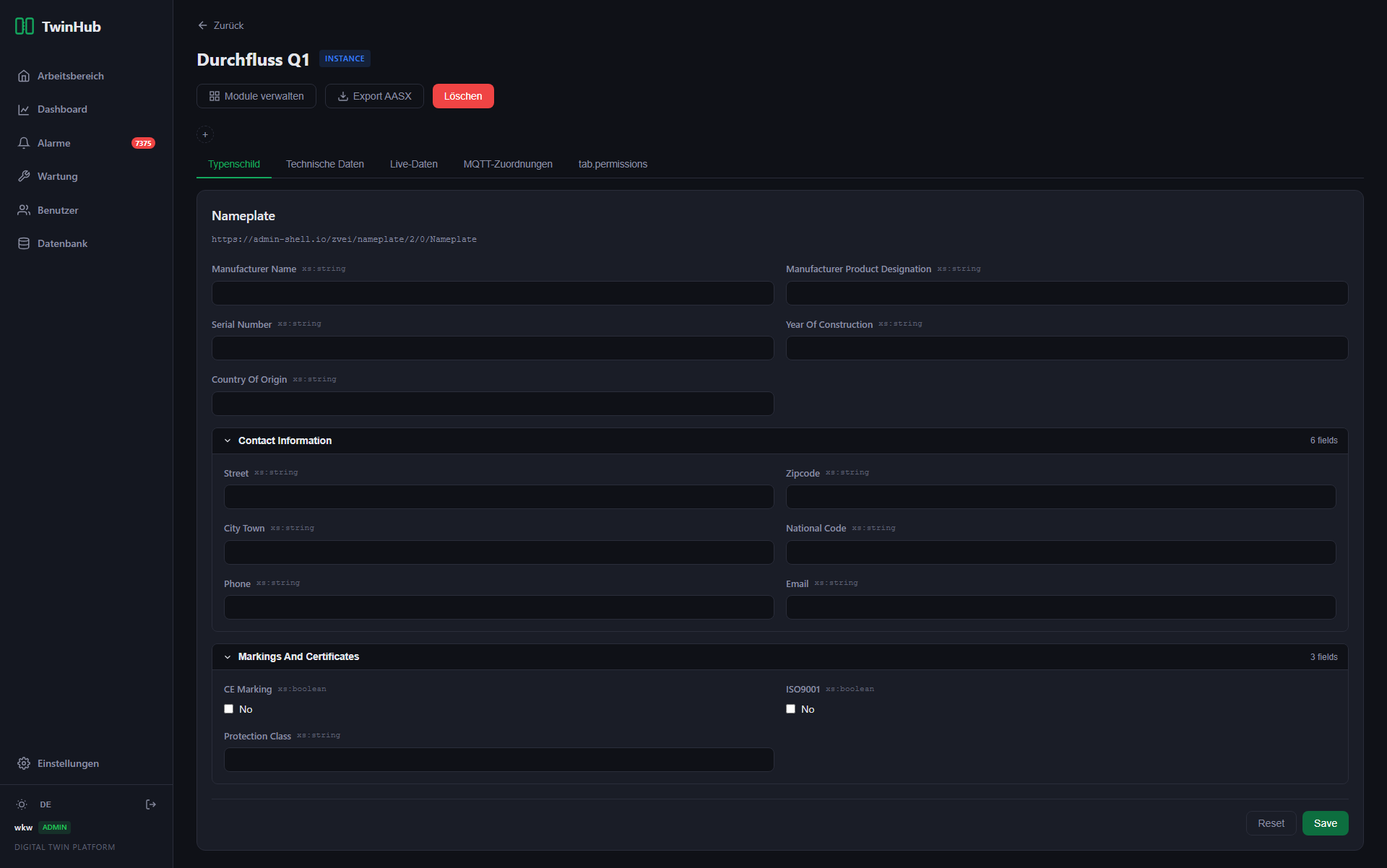Open Wartung wrench icon
The width and height of the screenshot is (1387, 868).
coord(24,176)
